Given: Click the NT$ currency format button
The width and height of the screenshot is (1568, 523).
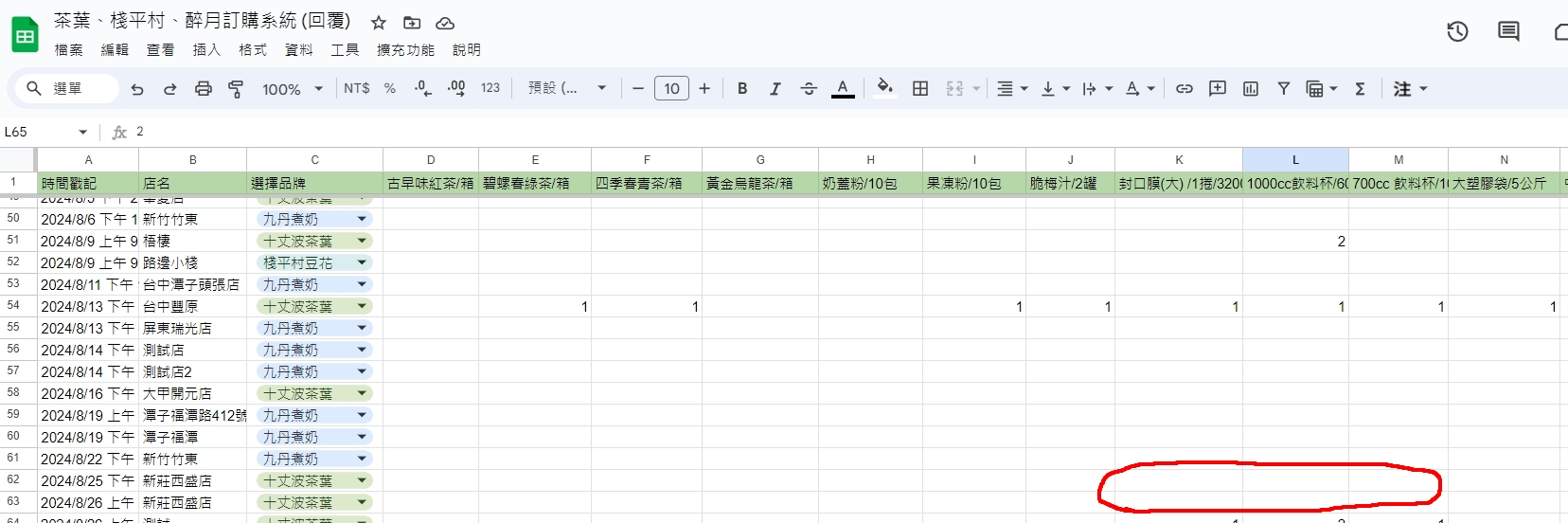Looking at the screenshot, I should [x=357, y=89].
